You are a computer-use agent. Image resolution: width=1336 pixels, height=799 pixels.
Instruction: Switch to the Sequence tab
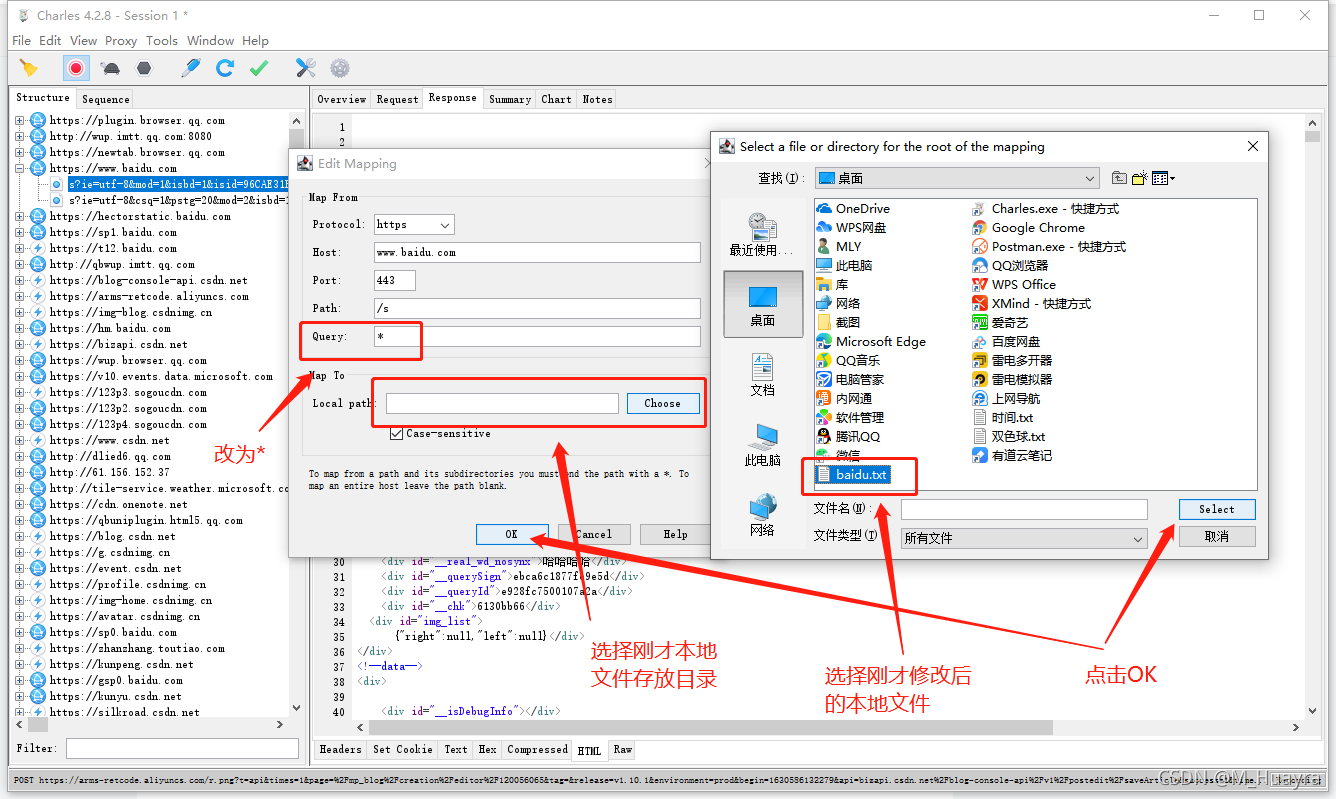pos(106,99)
